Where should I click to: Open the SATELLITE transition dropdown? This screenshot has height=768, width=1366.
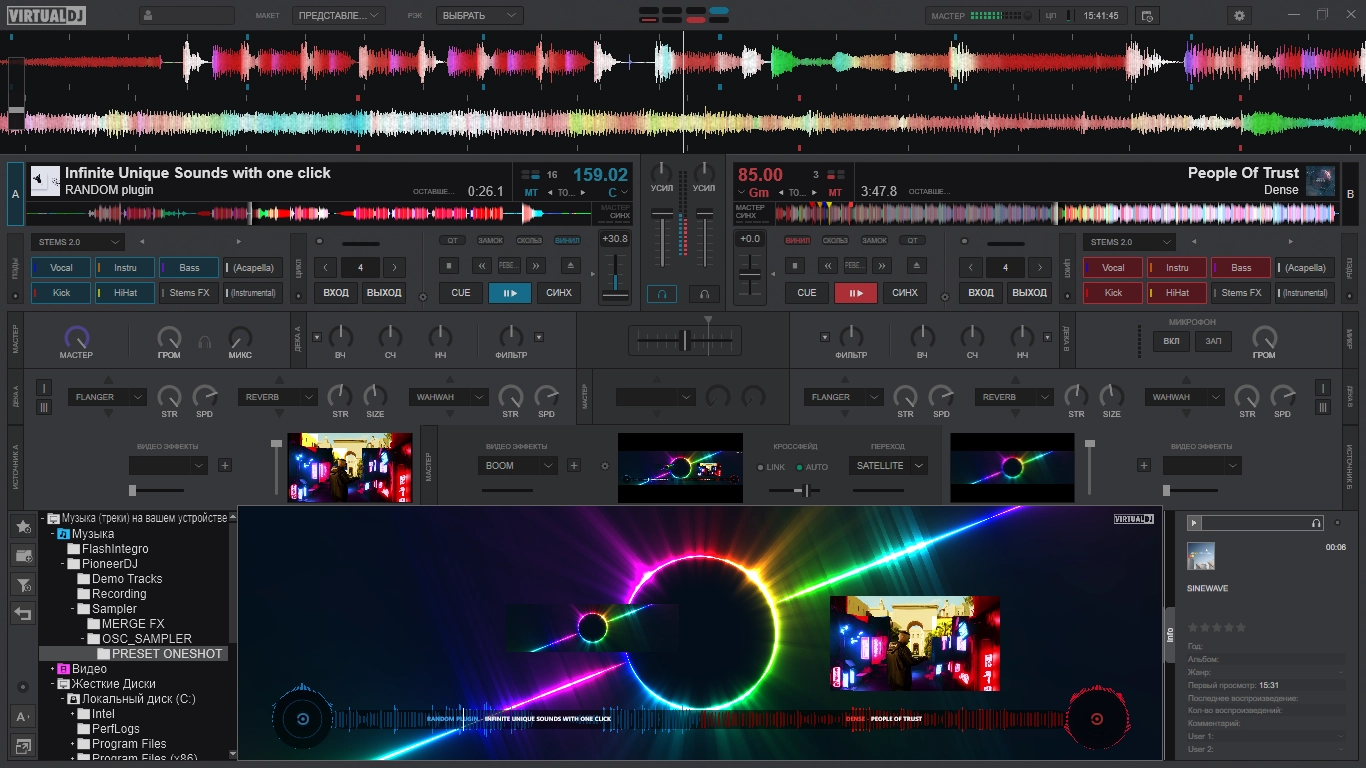click(887, 465)
